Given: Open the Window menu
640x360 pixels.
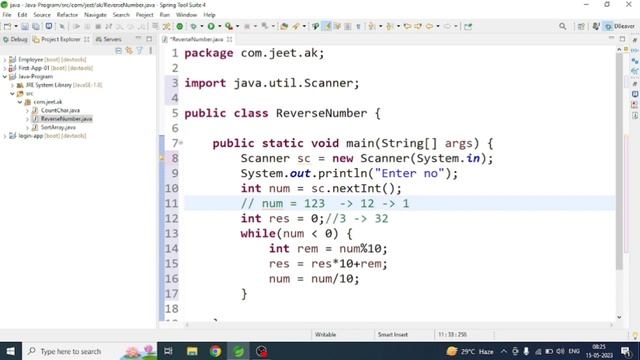Looking at the screenshot, I should 187,15.
